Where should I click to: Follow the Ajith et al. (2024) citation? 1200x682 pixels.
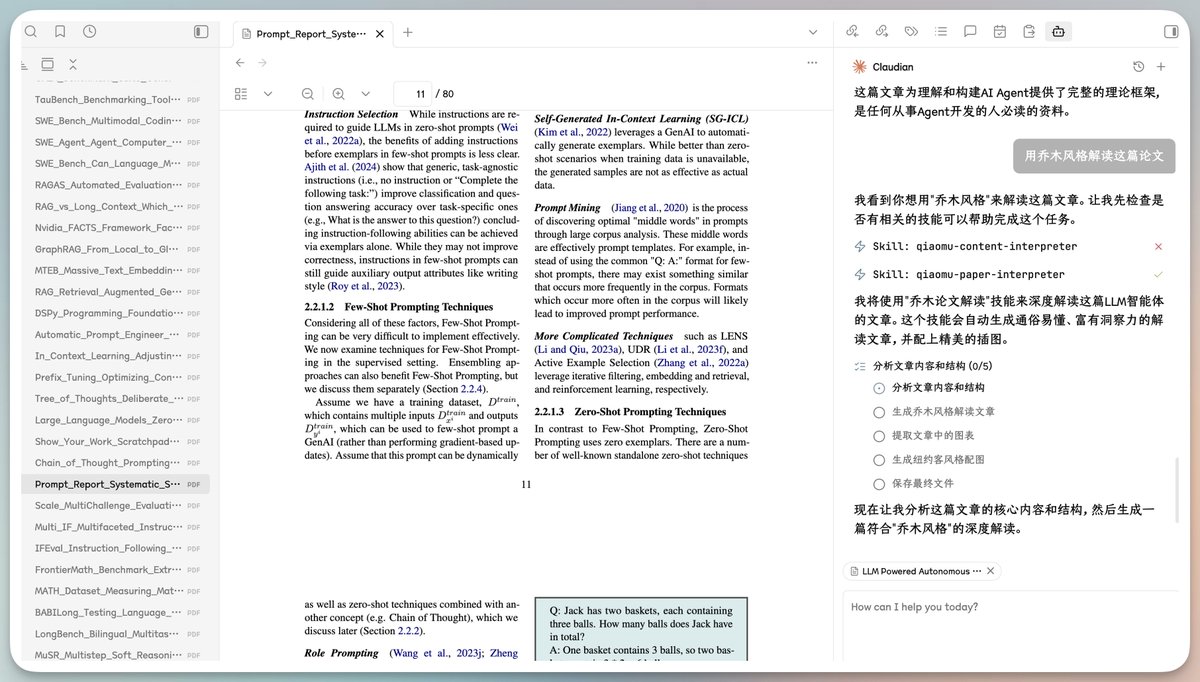(x=340, y=168)
